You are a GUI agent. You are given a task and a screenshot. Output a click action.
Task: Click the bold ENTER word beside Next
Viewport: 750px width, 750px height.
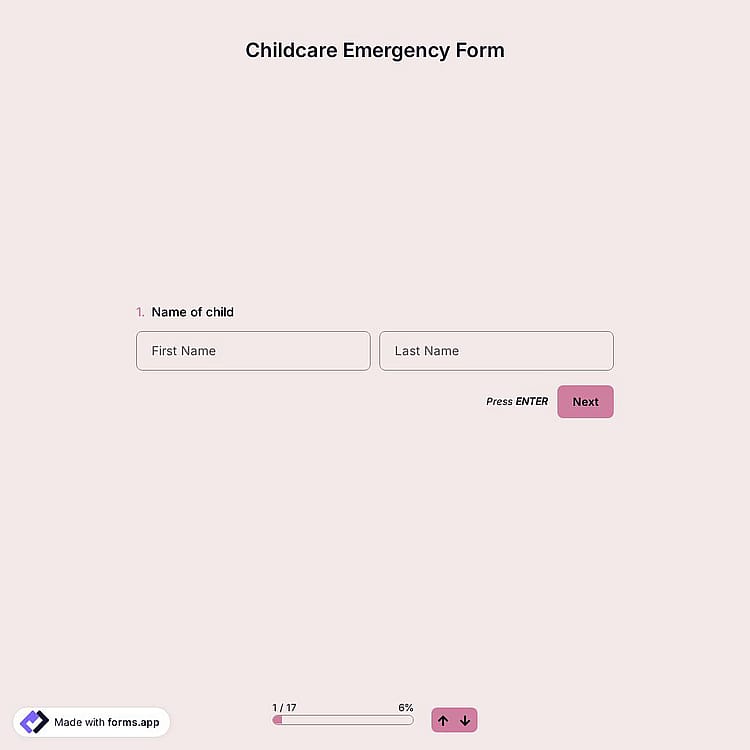(x=532, y=401)
